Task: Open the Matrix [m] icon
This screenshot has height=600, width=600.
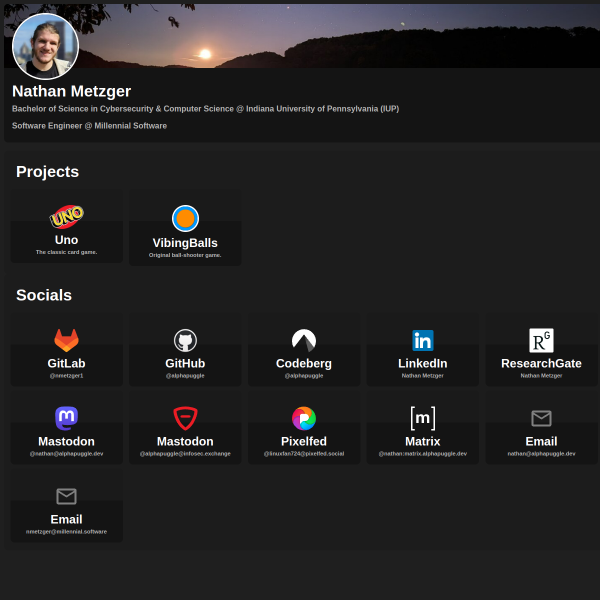Action: click(x=423, y=418)
